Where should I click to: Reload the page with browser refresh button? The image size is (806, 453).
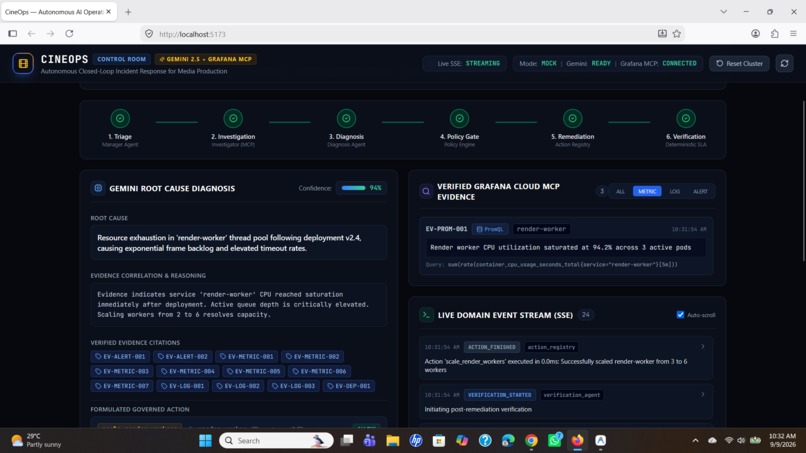69,33
